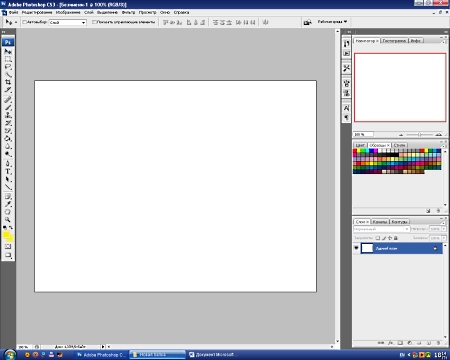The height and width of the screenshot is (360, 450).
Task: Select the Healing Brush tool
Action: (8, 99)
